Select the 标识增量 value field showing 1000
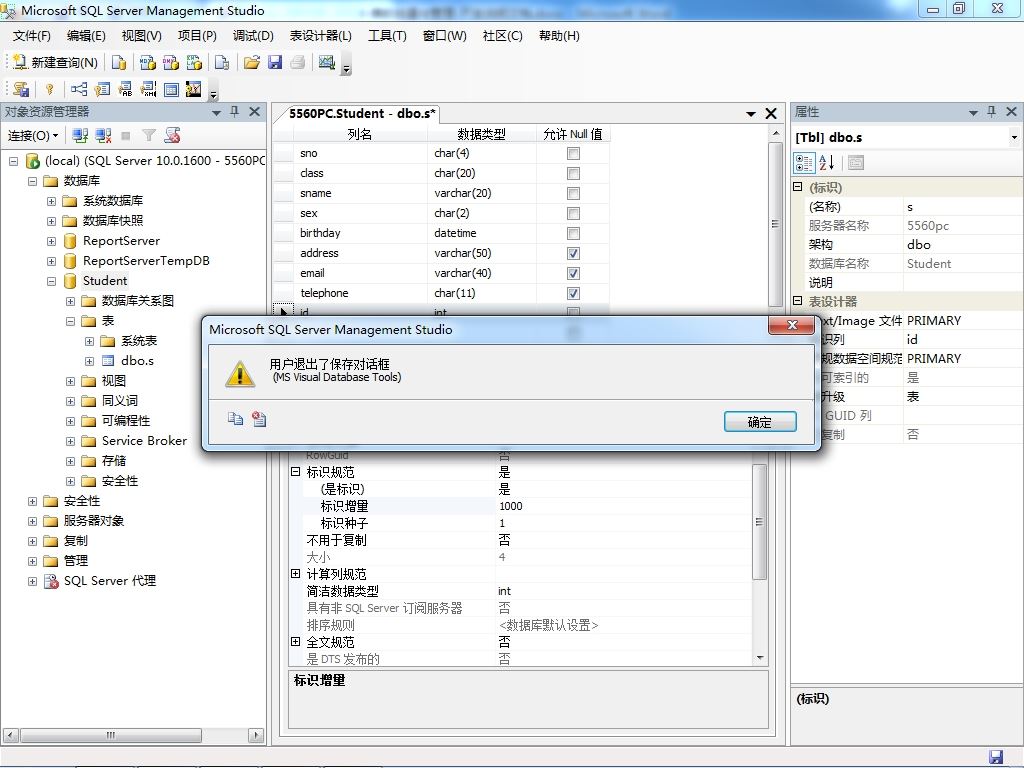The image size is (1024, 768). pyautogui.click(x=624, y=506)
